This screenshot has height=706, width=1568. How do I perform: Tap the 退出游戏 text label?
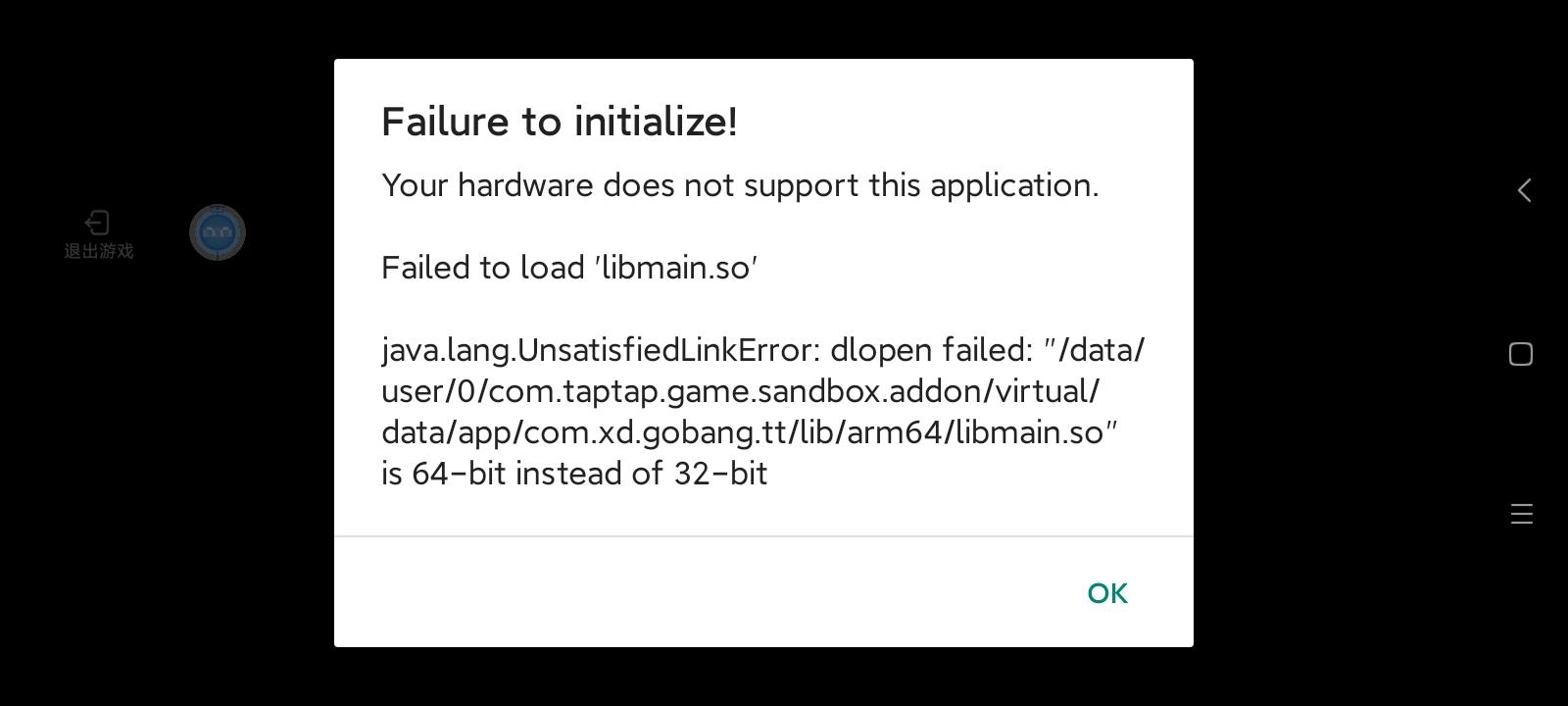(x=98, y=251)
